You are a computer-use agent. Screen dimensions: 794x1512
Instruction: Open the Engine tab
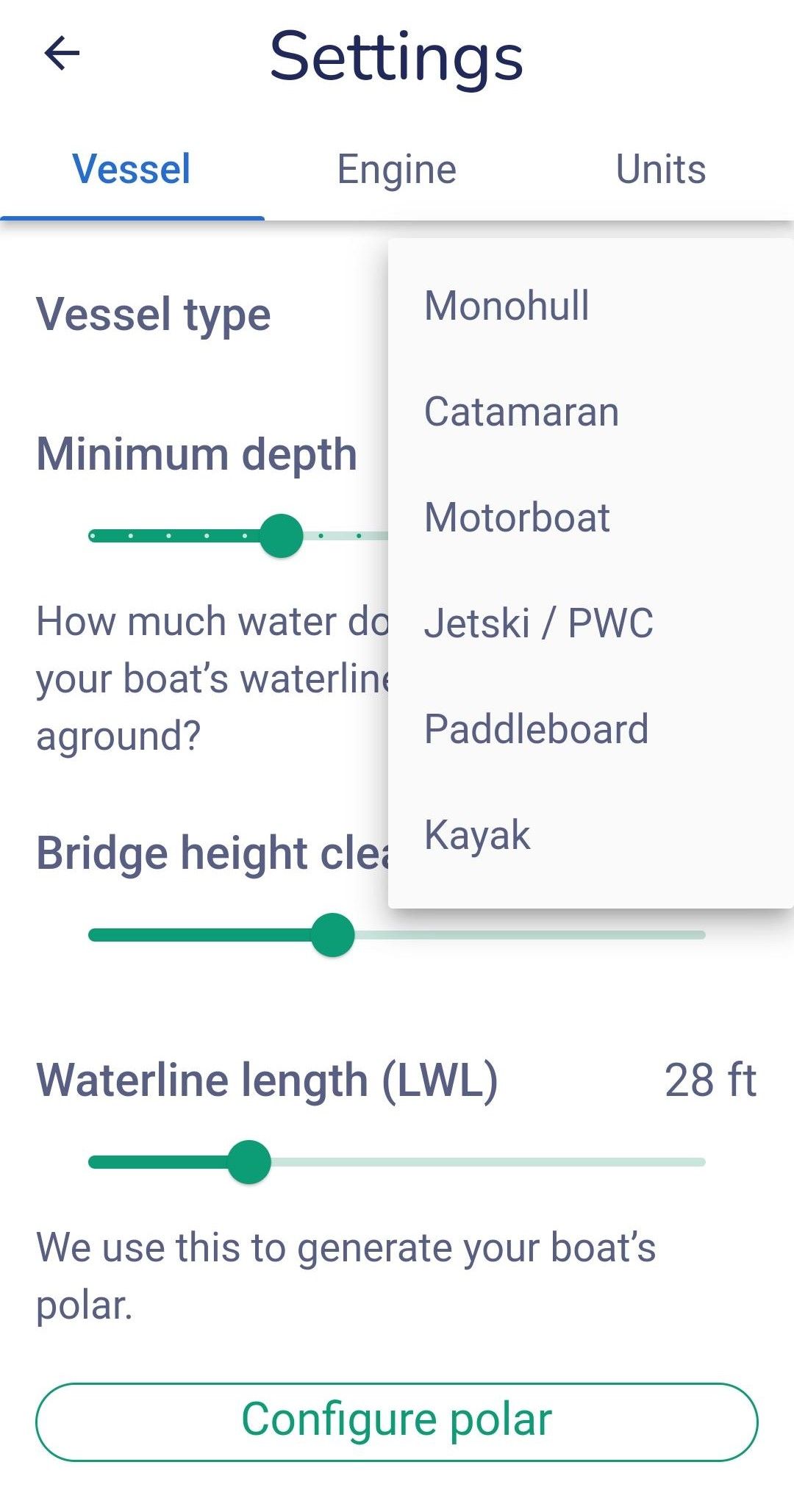[396, 170]
